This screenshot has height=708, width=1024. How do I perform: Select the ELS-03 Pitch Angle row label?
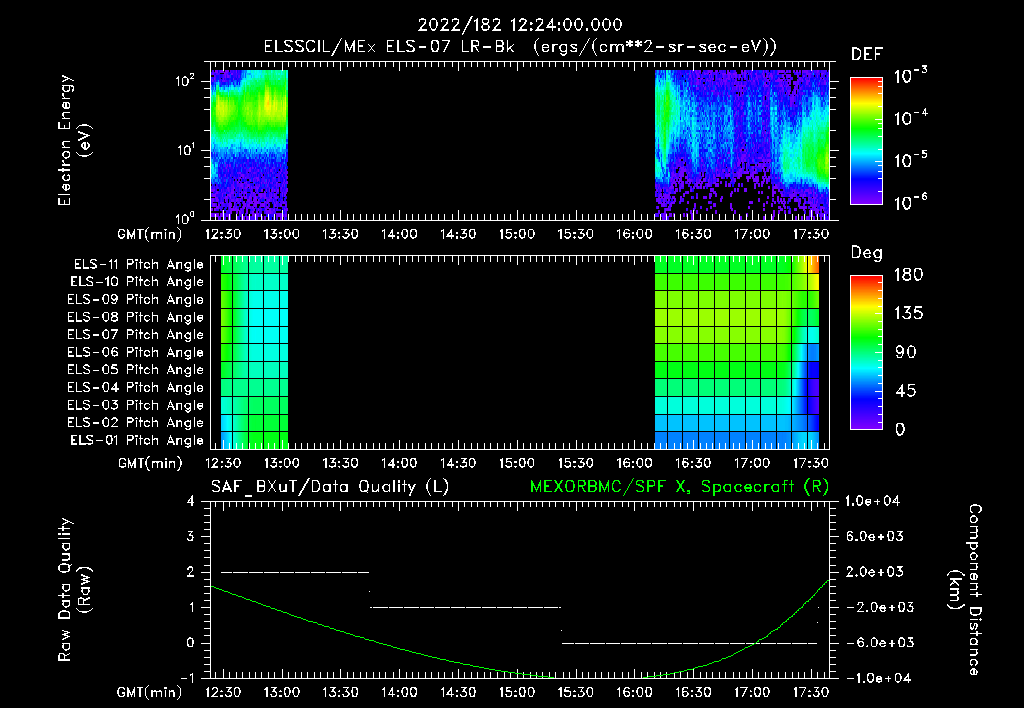click(x=135, y=405)
